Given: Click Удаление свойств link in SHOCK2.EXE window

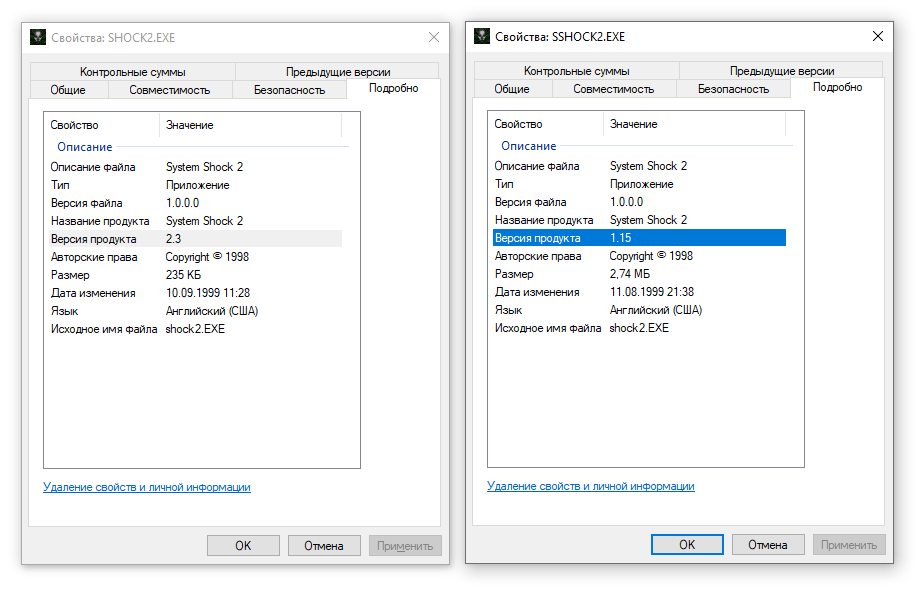Looking at the screenshot, I should [x=146, y=488].
